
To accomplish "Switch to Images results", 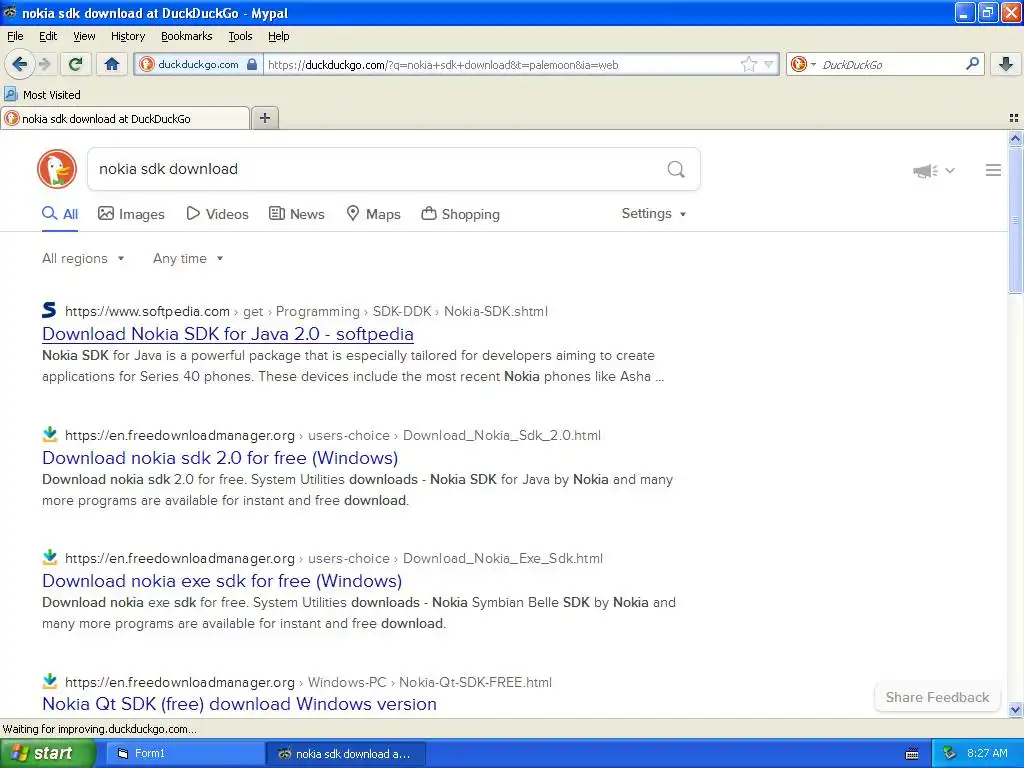I will [x=131, y=214].
